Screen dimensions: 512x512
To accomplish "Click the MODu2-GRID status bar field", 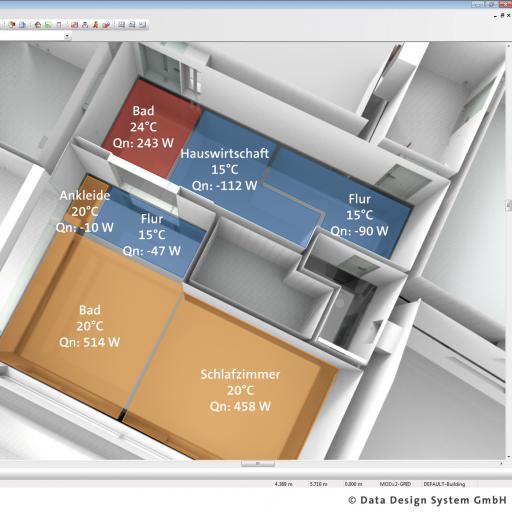I will (395, 484).
